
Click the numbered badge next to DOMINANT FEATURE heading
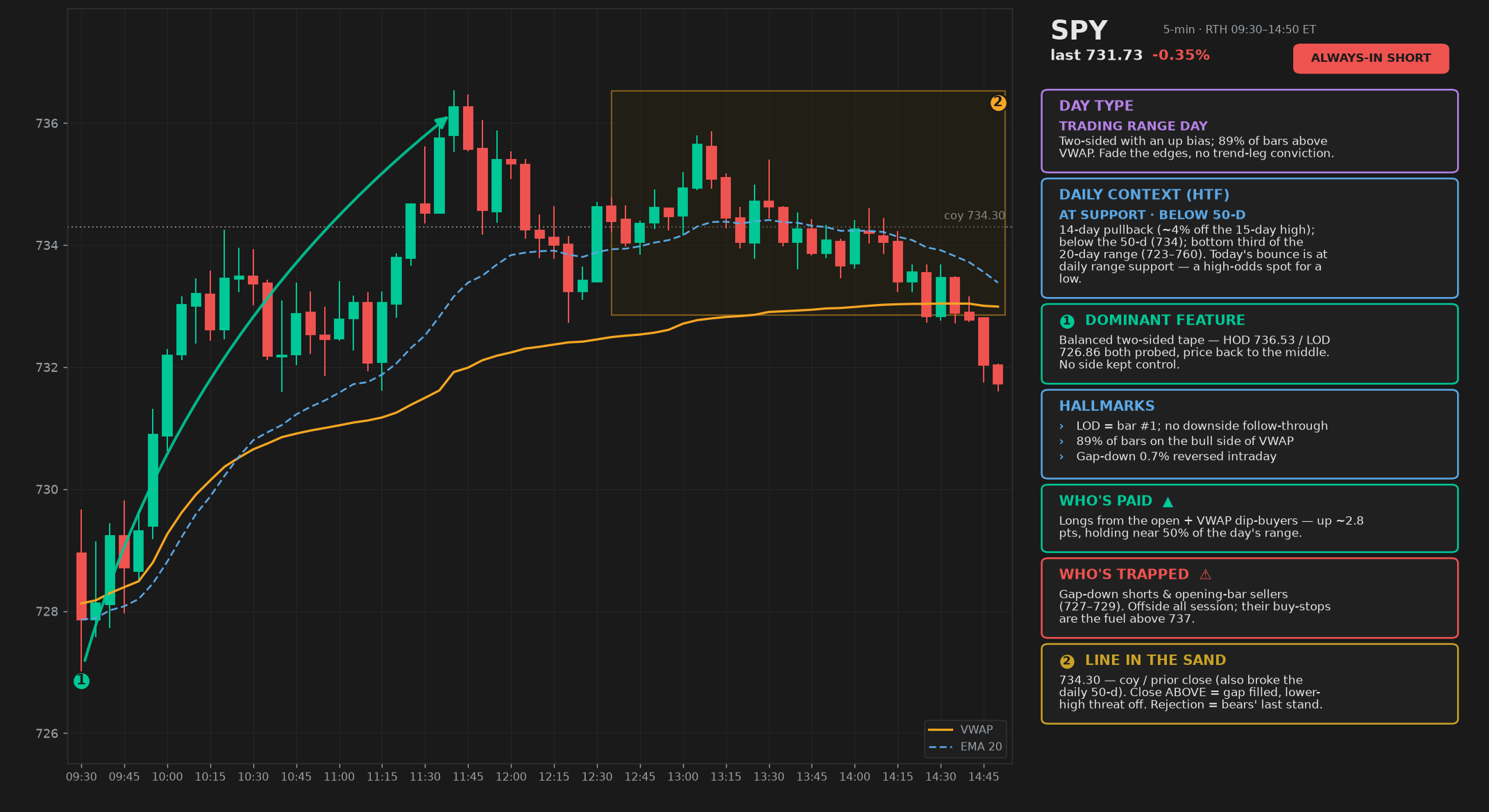pyautogui.click(x=1067, y=321)
